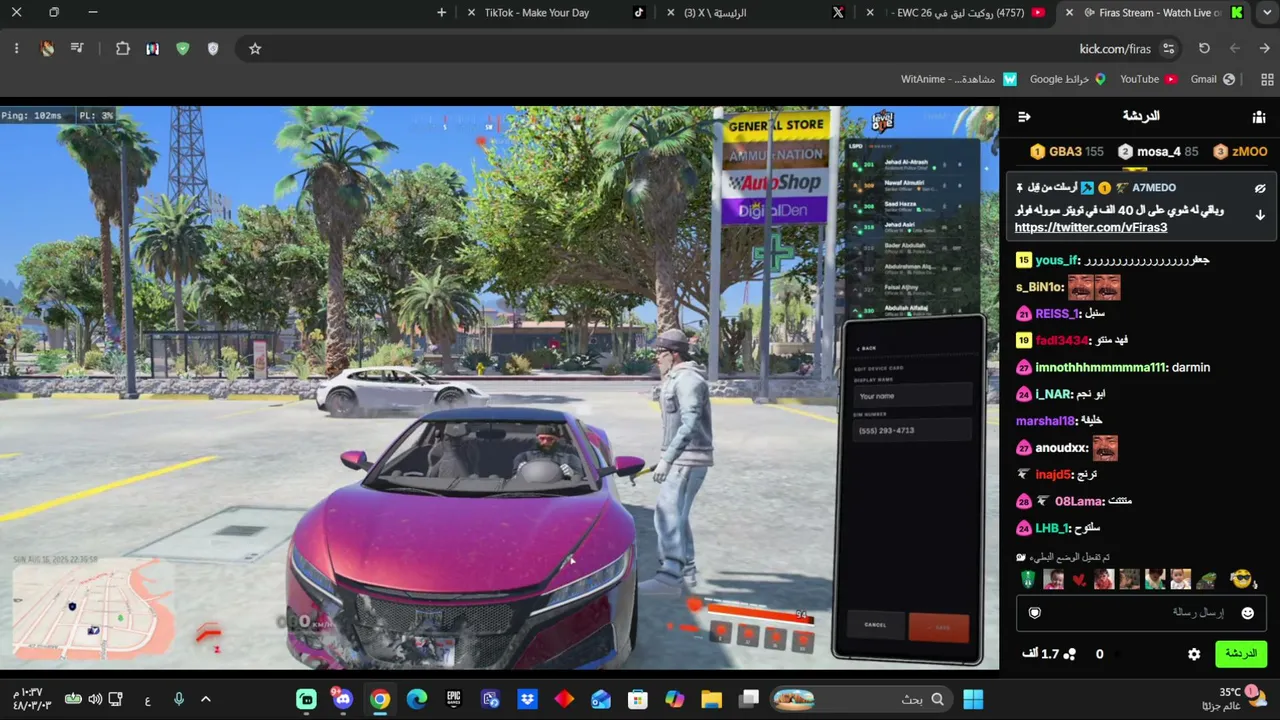The width and height of the screenshot is (1280, 720).
Task: Switch to the YouTube EWC 26 tab
Action: pyautogui.click(x=956, y=13)
